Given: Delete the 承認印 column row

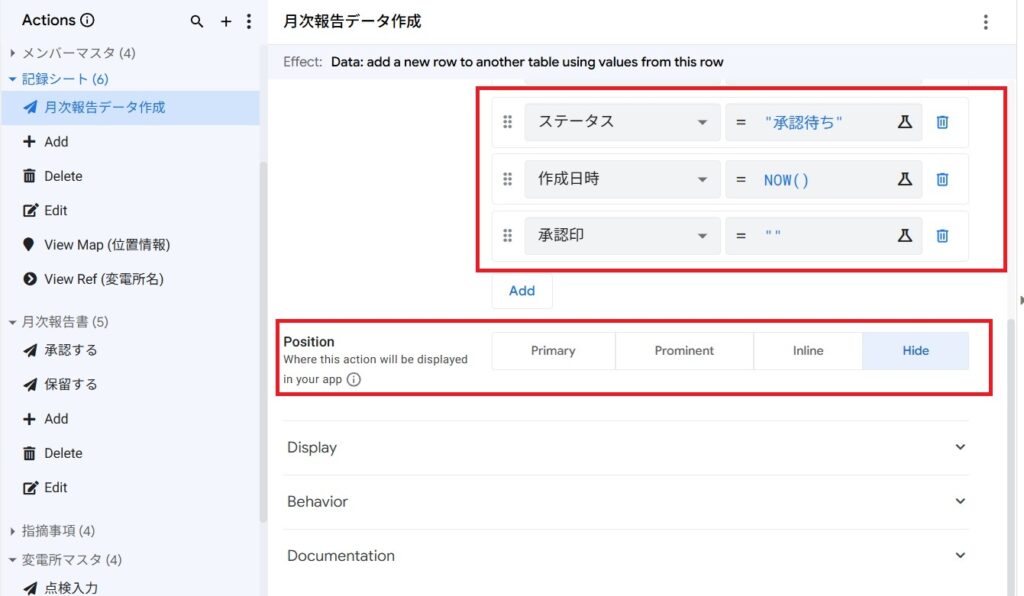Looking at the screenshot, I should click(x=942, y=236).
